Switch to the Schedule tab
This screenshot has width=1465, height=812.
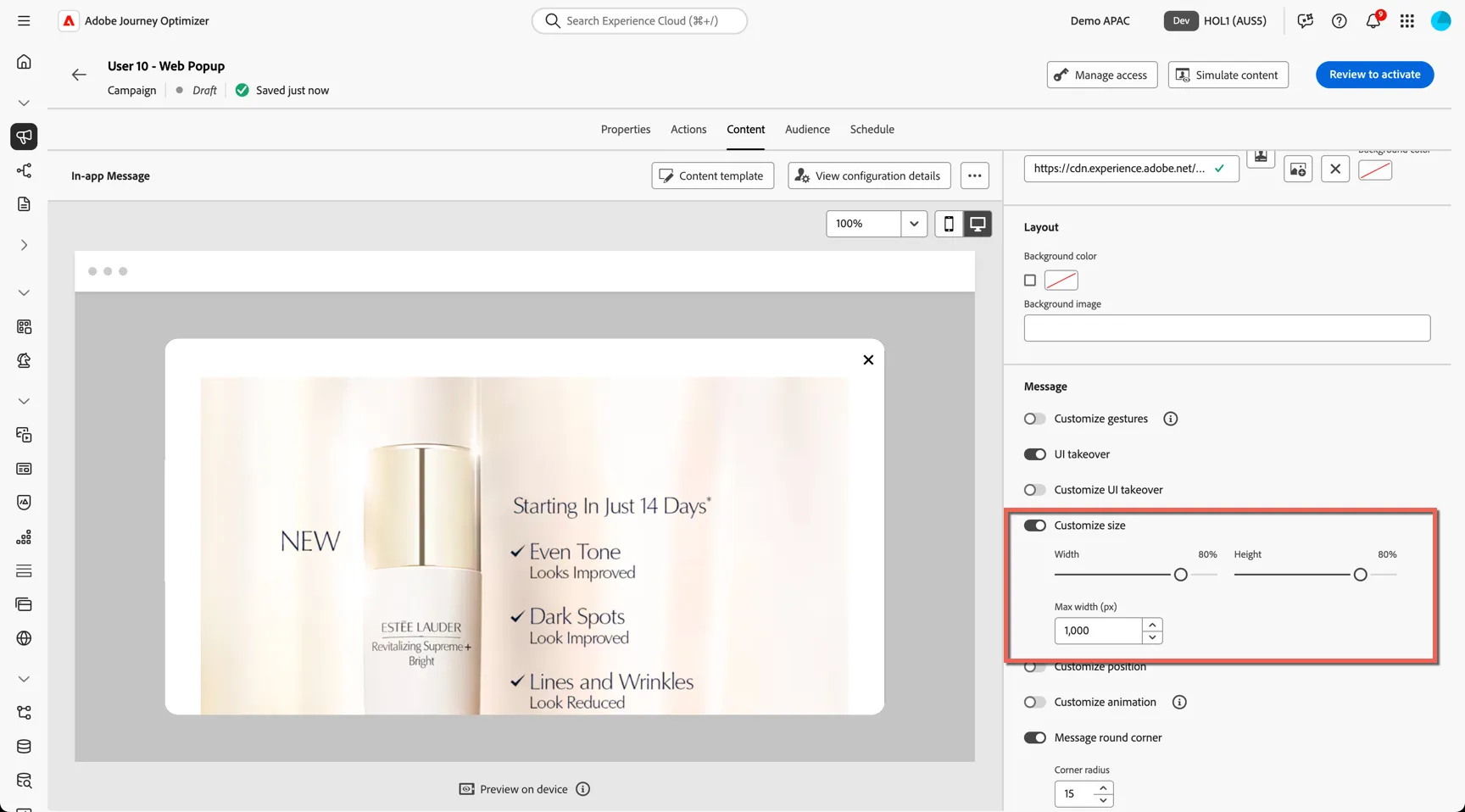click(872, 130)
